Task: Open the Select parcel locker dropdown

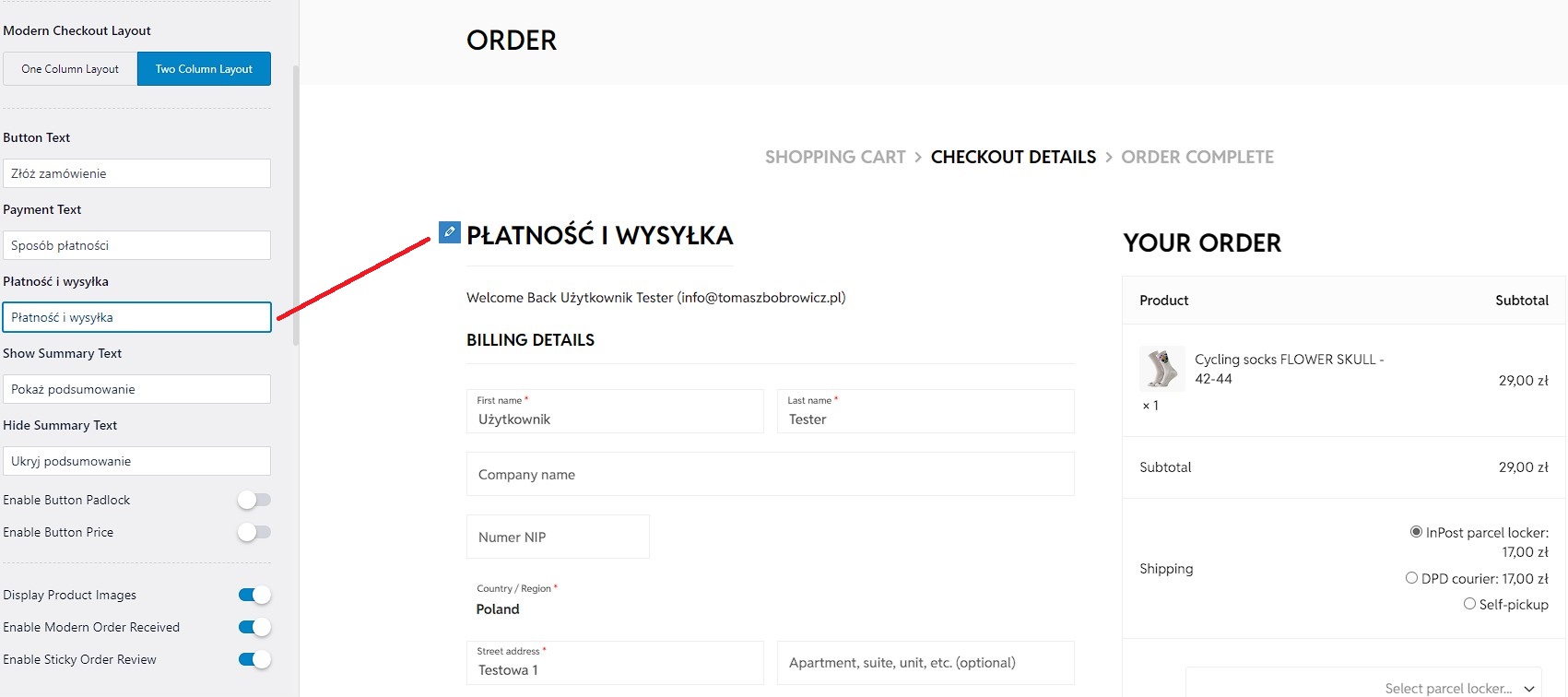Action: [1363, 682]
